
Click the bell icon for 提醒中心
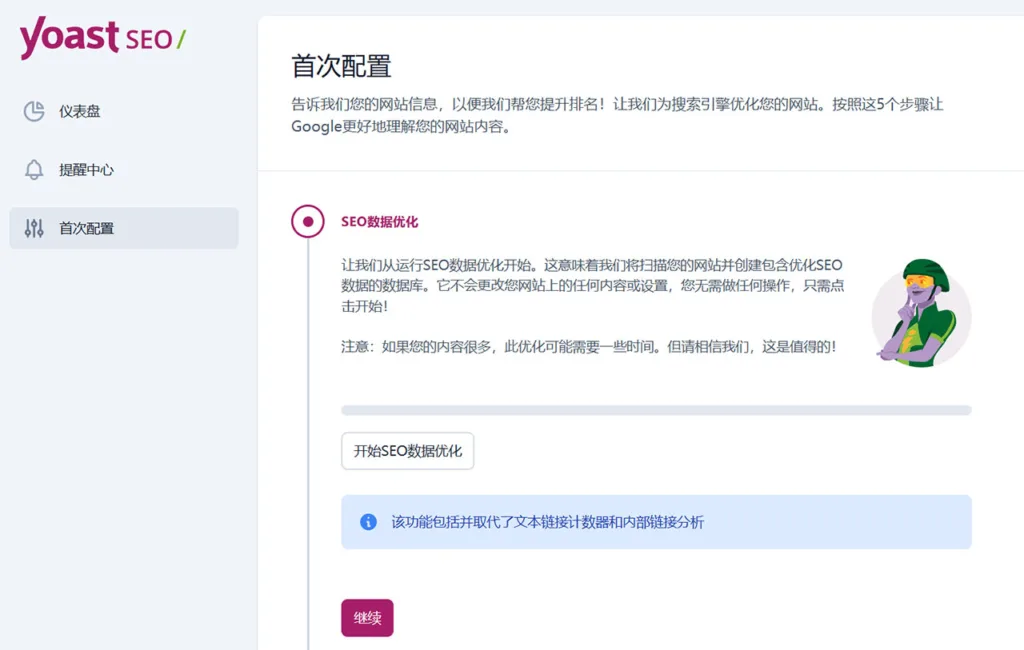(34, 170)
